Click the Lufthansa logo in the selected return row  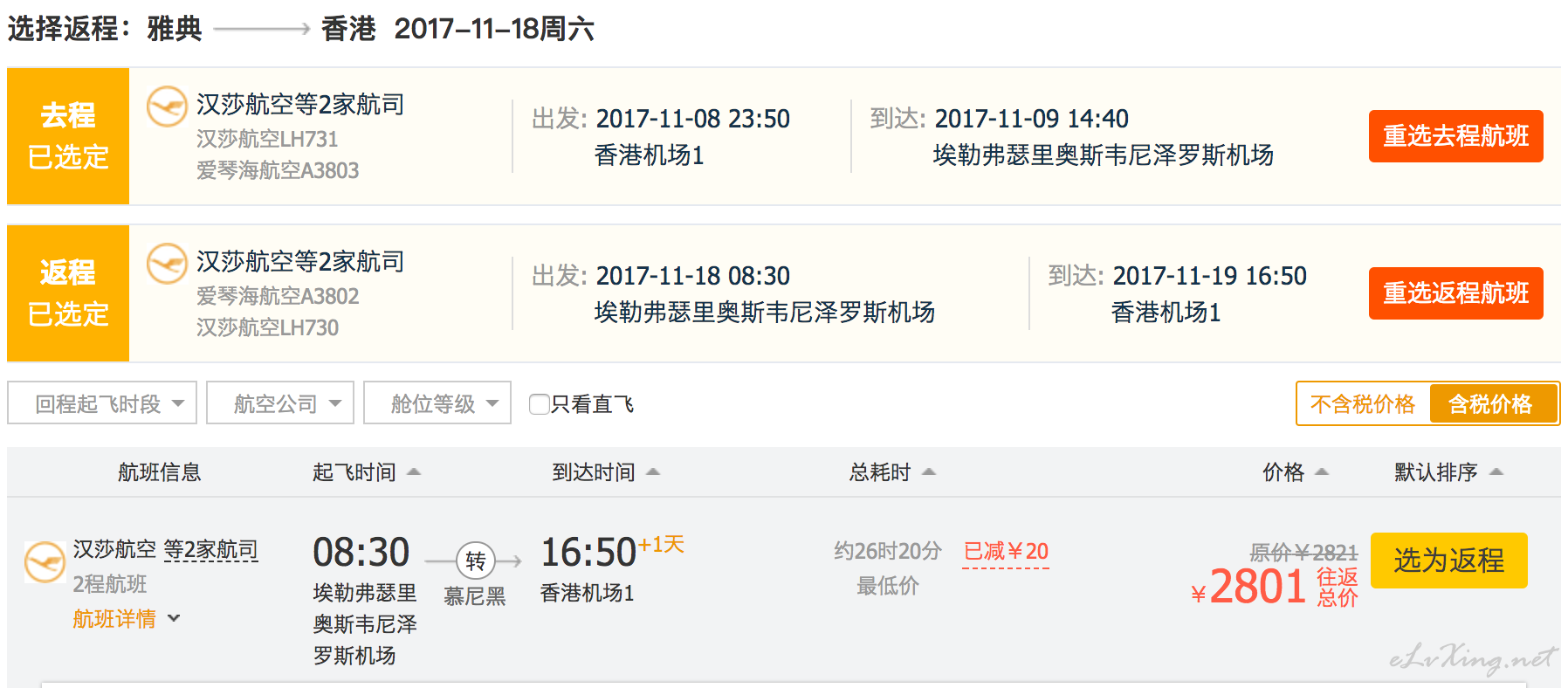pyautogui.click(x=167, y=264)
